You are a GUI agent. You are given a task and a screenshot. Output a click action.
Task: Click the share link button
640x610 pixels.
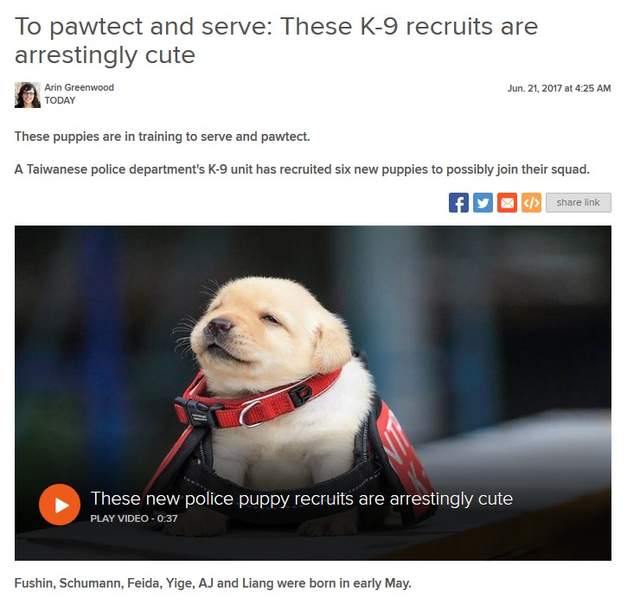(x=578, y=203)
